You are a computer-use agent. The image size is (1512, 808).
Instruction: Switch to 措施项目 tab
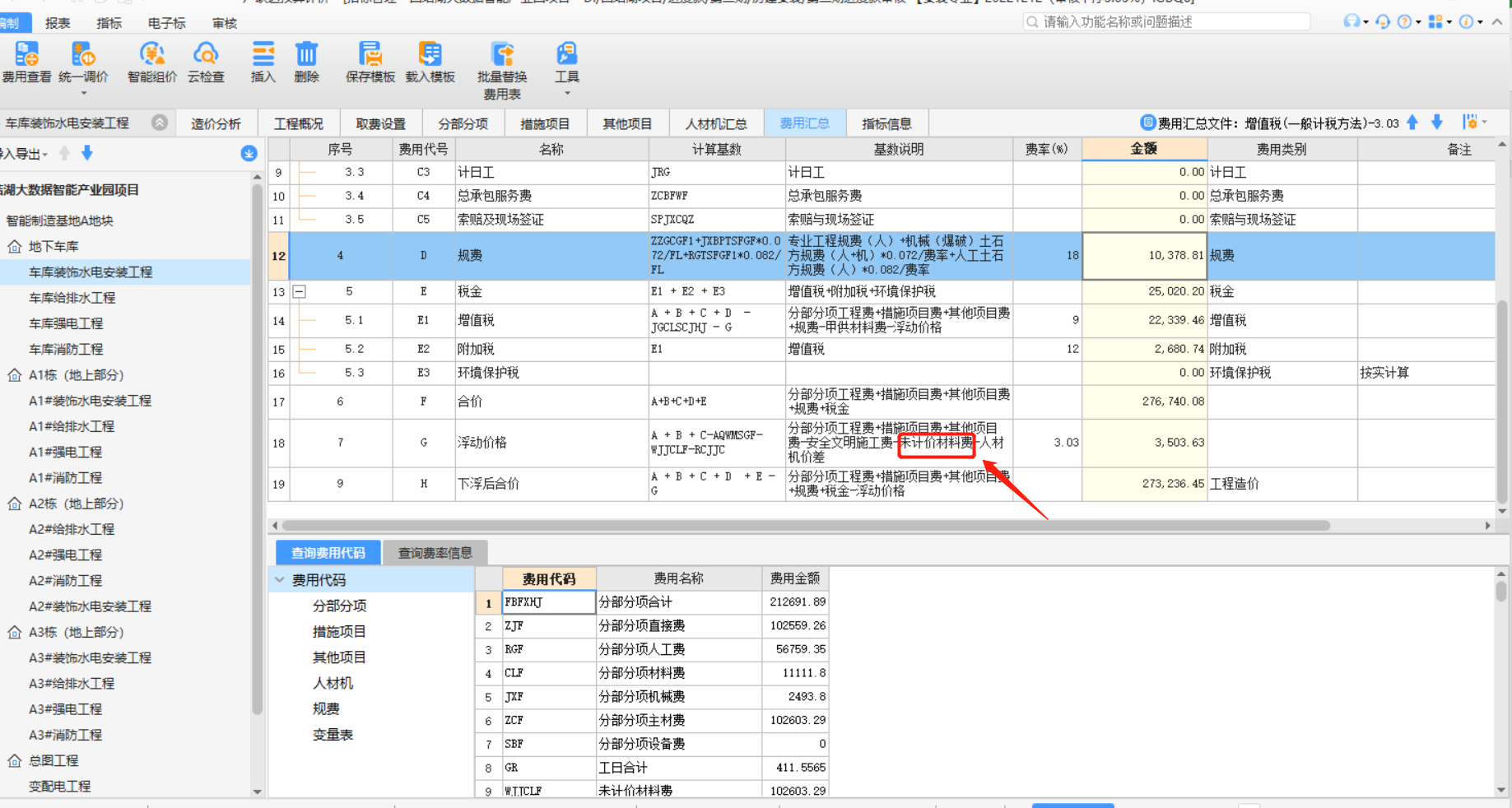point(545,123)
